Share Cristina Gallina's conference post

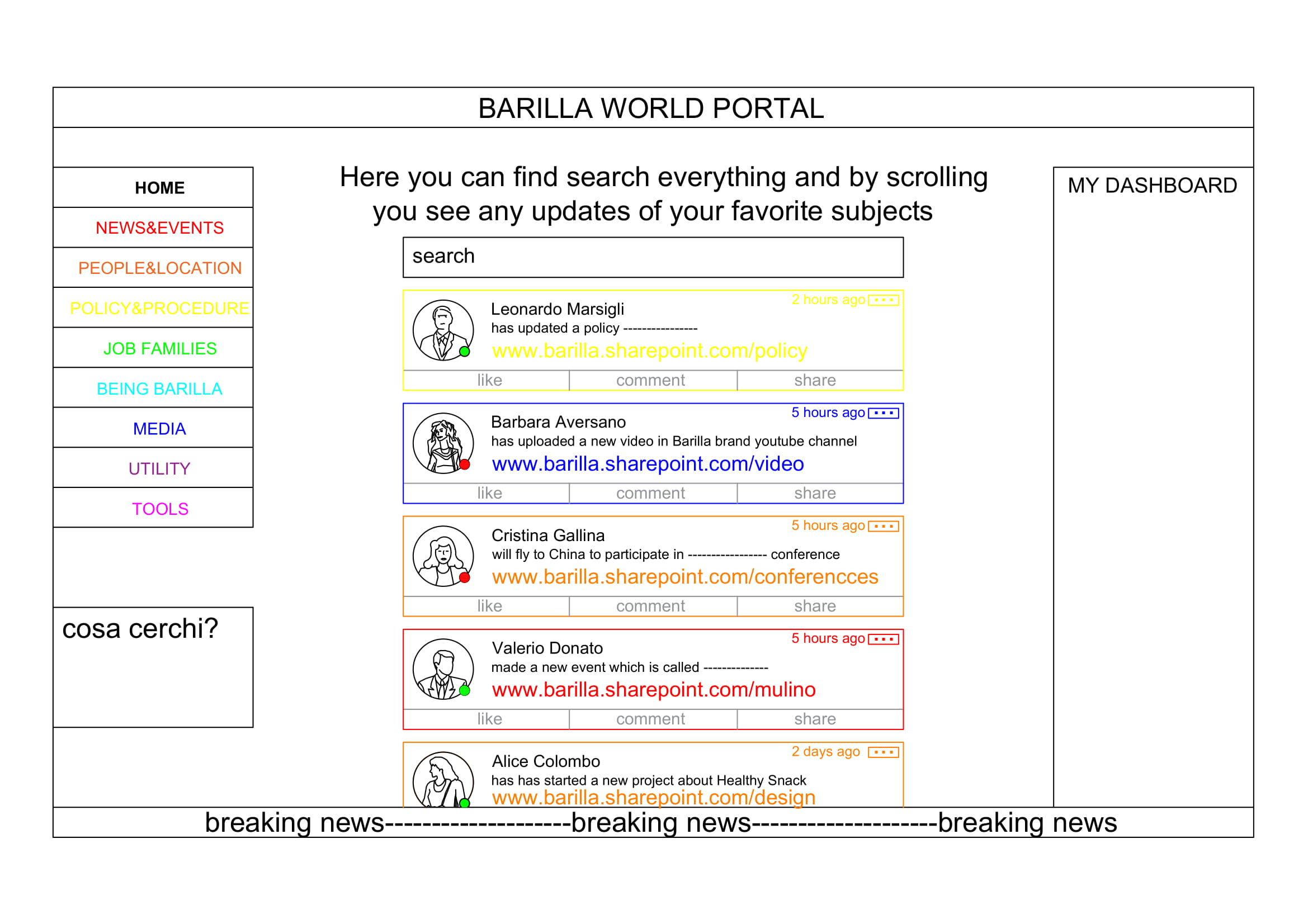click(815, 606)
